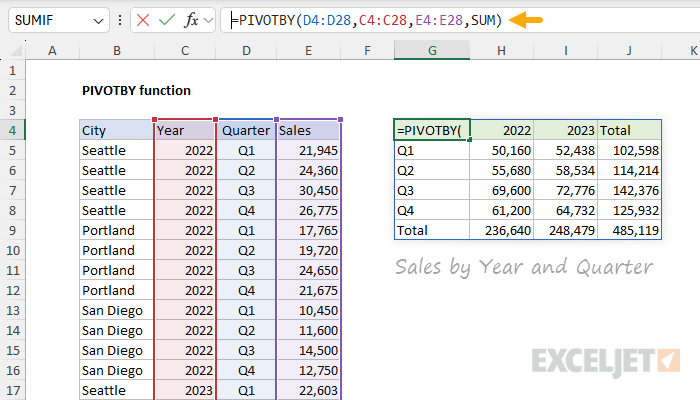Click the sales value 17,765

[308, 230]
